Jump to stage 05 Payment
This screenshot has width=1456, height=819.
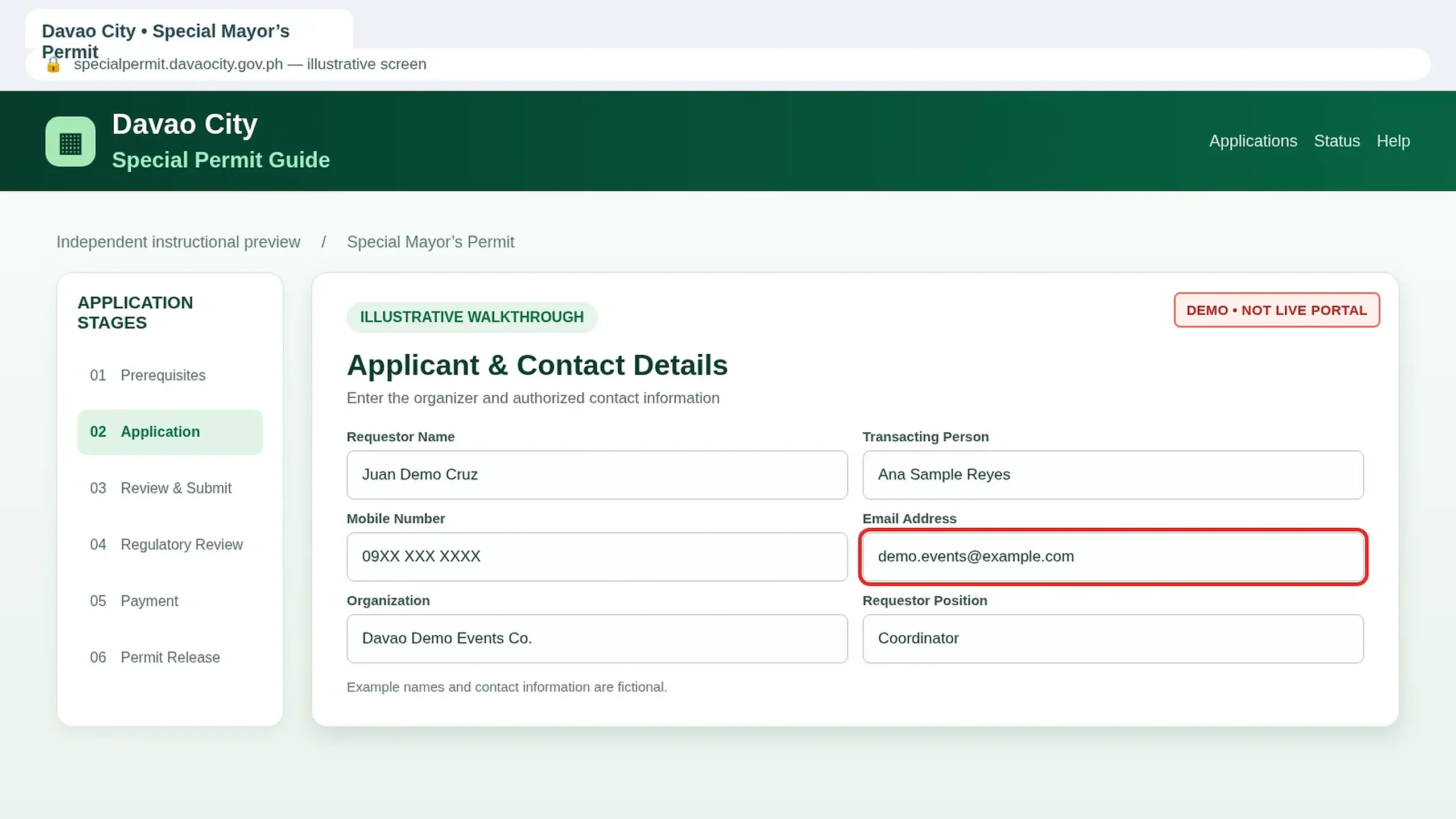click(x=170, y=601)
